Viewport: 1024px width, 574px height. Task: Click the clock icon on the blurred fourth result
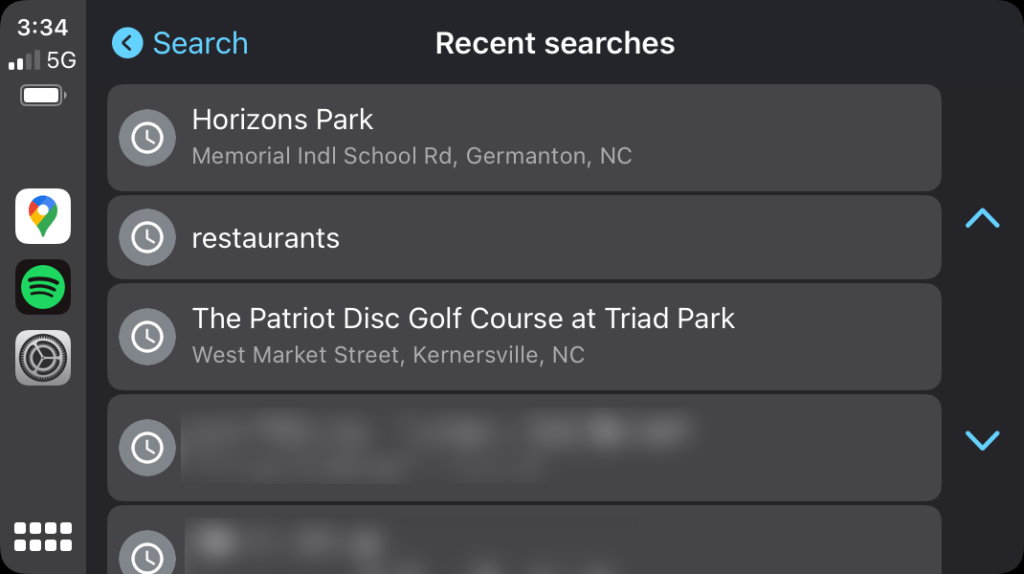147,447
